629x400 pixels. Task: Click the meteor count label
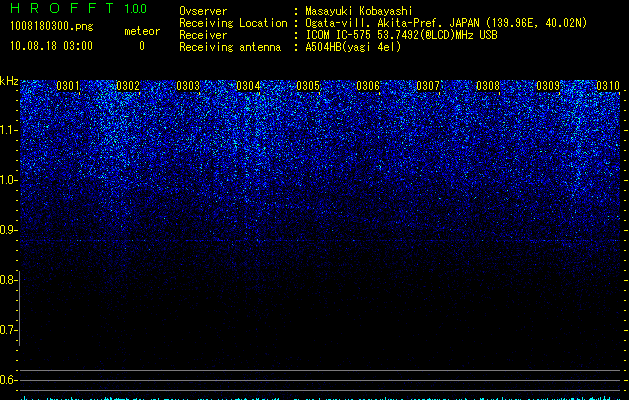(x=142, y=31)
